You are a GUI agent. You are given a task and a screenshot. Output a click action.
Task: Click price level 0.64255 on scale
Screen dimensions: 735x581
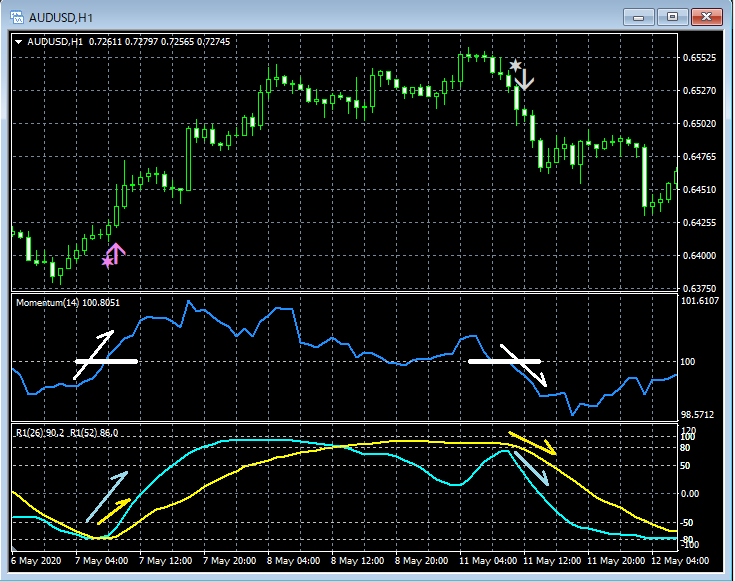coord(699,223)
